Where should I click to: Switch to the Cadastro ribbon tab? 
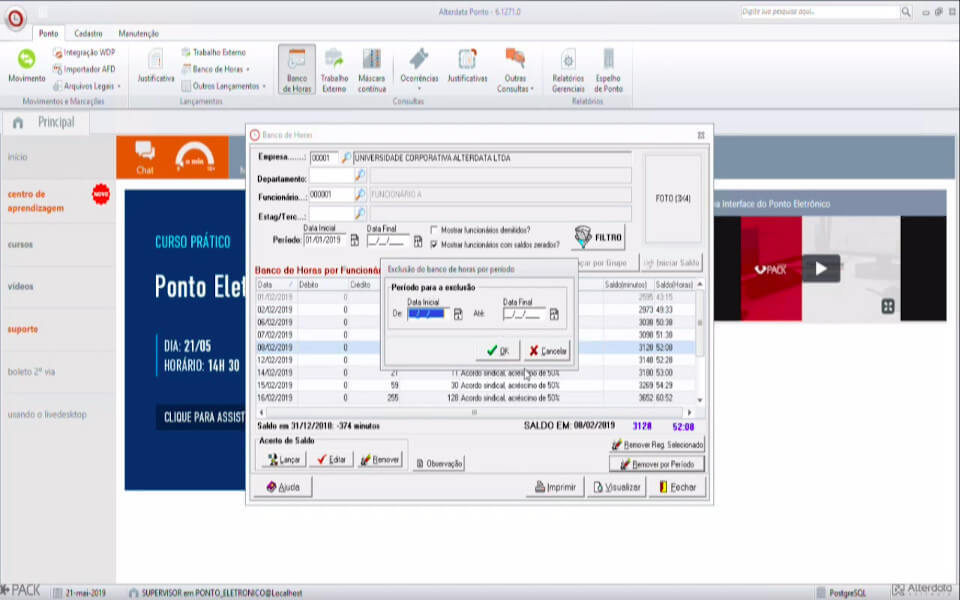coord(88,33)
